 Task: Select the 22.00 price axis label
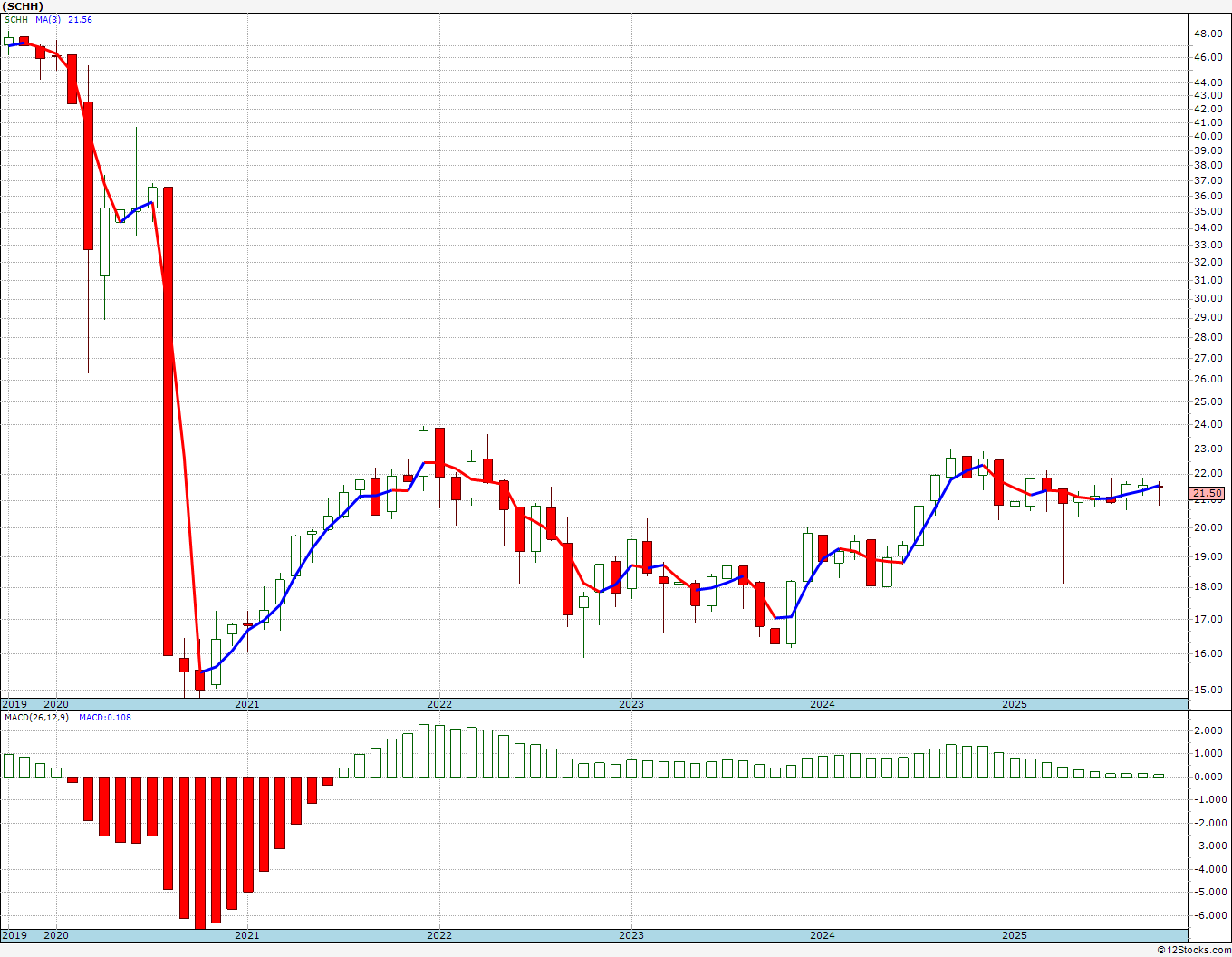tap(1208, 474)
